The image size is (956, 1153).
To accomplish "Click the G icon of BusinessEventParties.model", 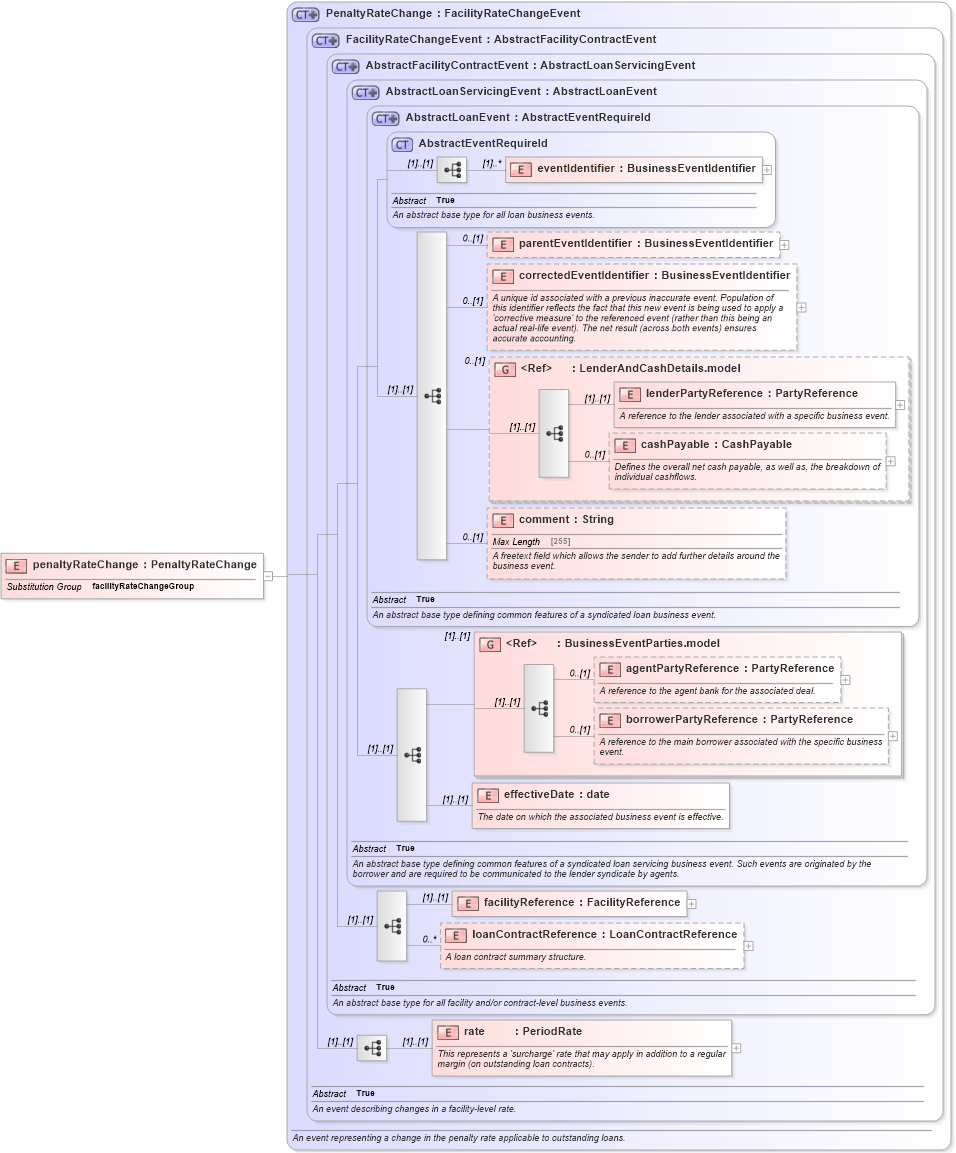I will (x=491, y=643).
